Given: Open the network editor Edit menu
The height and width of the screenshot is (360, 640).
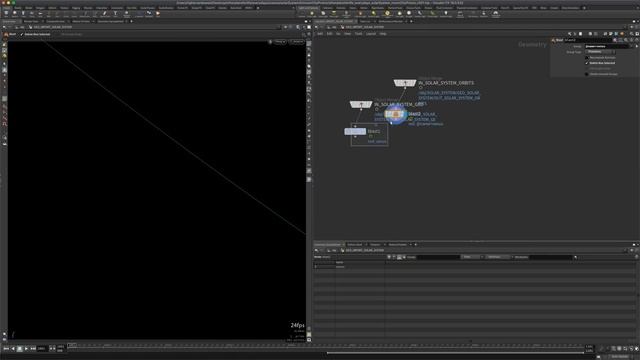Looking at the screenshot, I should (329, 34).
